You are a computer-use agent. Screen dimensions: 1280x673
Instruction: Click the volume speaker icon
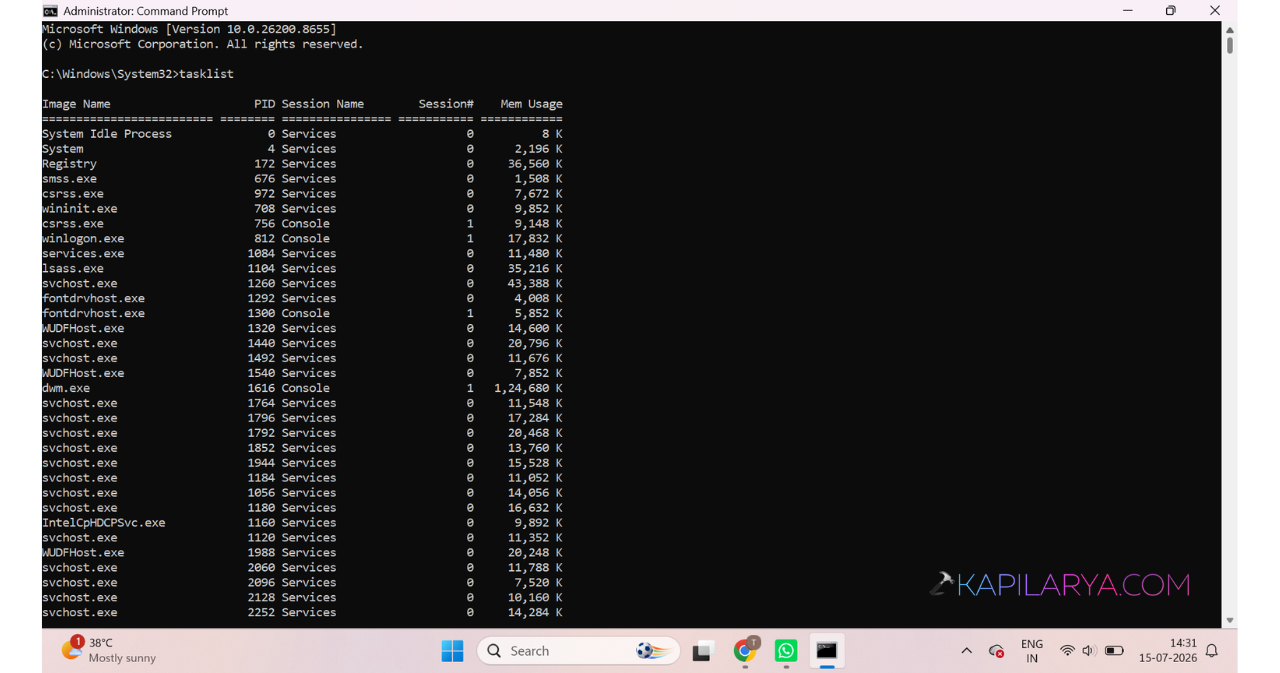pyautogui.click(x=1089, y=651)
